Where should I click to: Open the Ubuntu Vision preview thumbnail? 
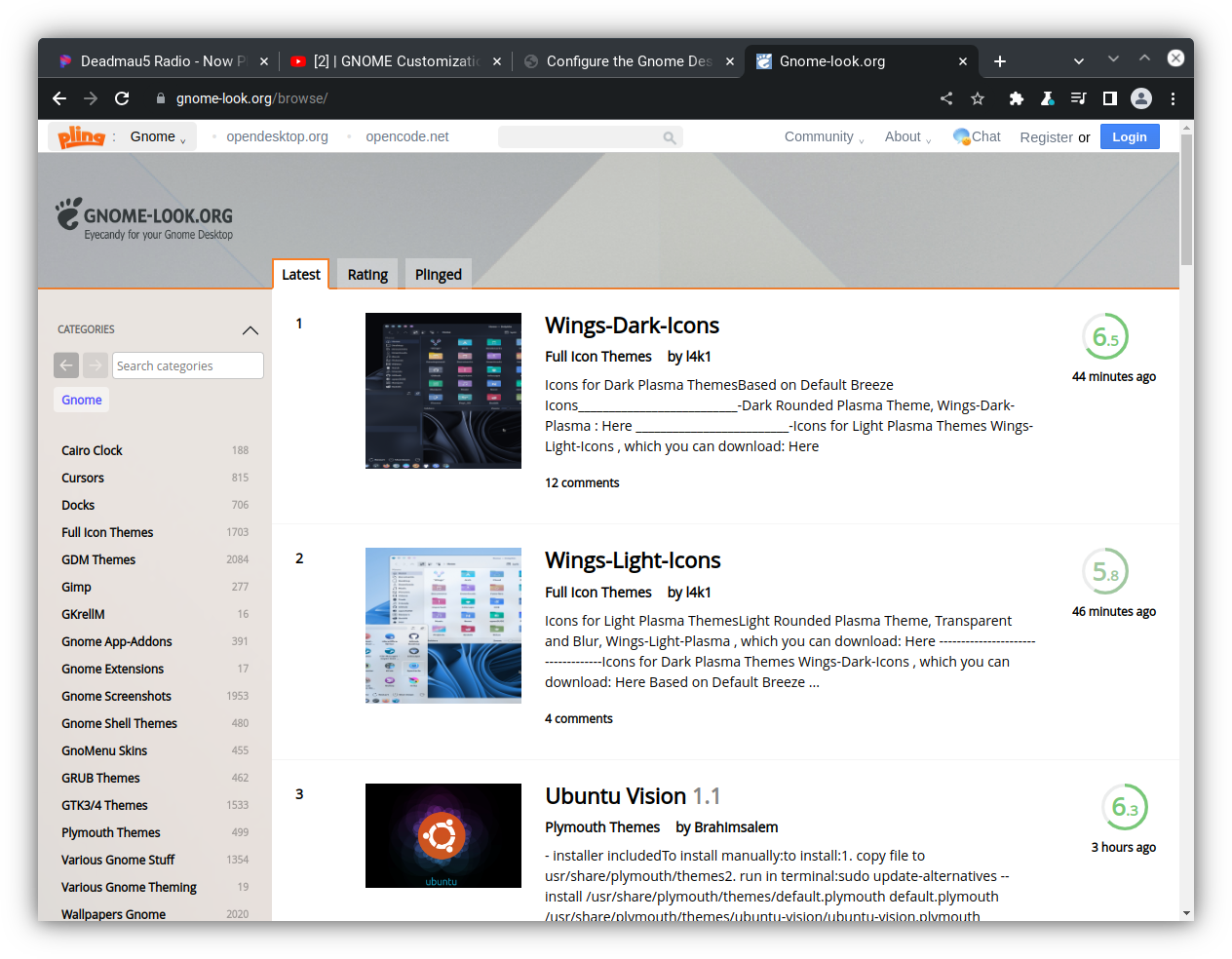click(x=443, y=836)
